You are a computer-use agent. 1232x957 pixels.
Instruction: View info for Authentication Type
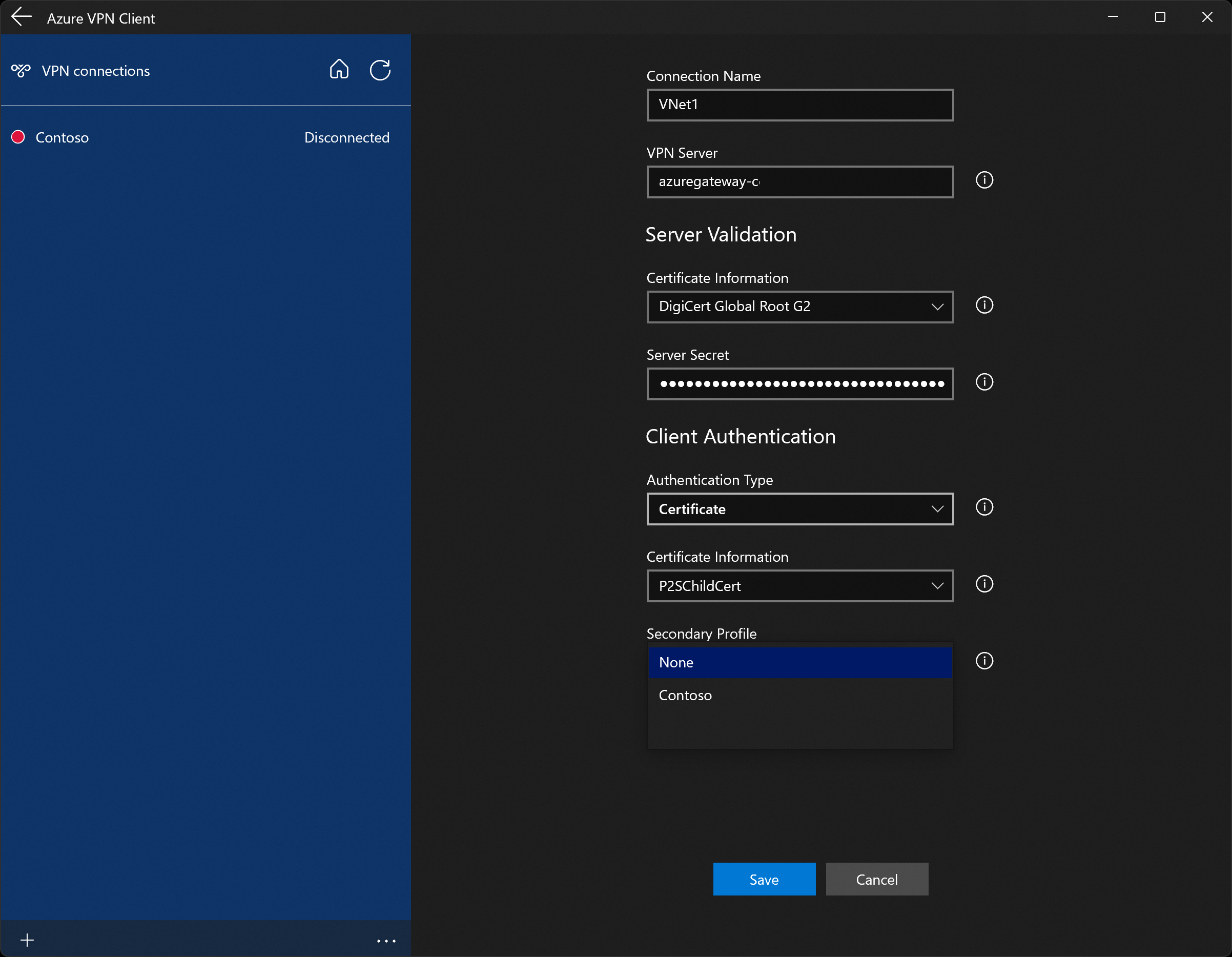(x=984, y=507)
